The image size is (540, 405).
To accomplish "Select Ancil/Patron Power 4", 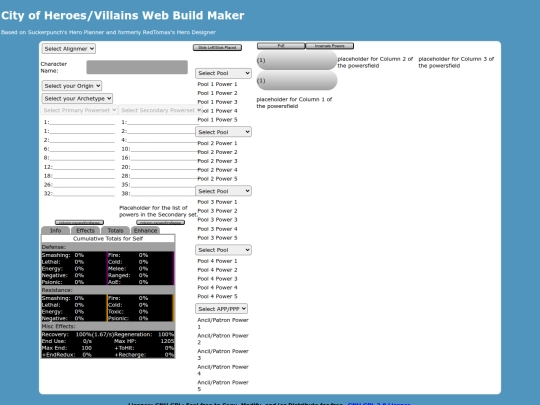I will 223,370.
